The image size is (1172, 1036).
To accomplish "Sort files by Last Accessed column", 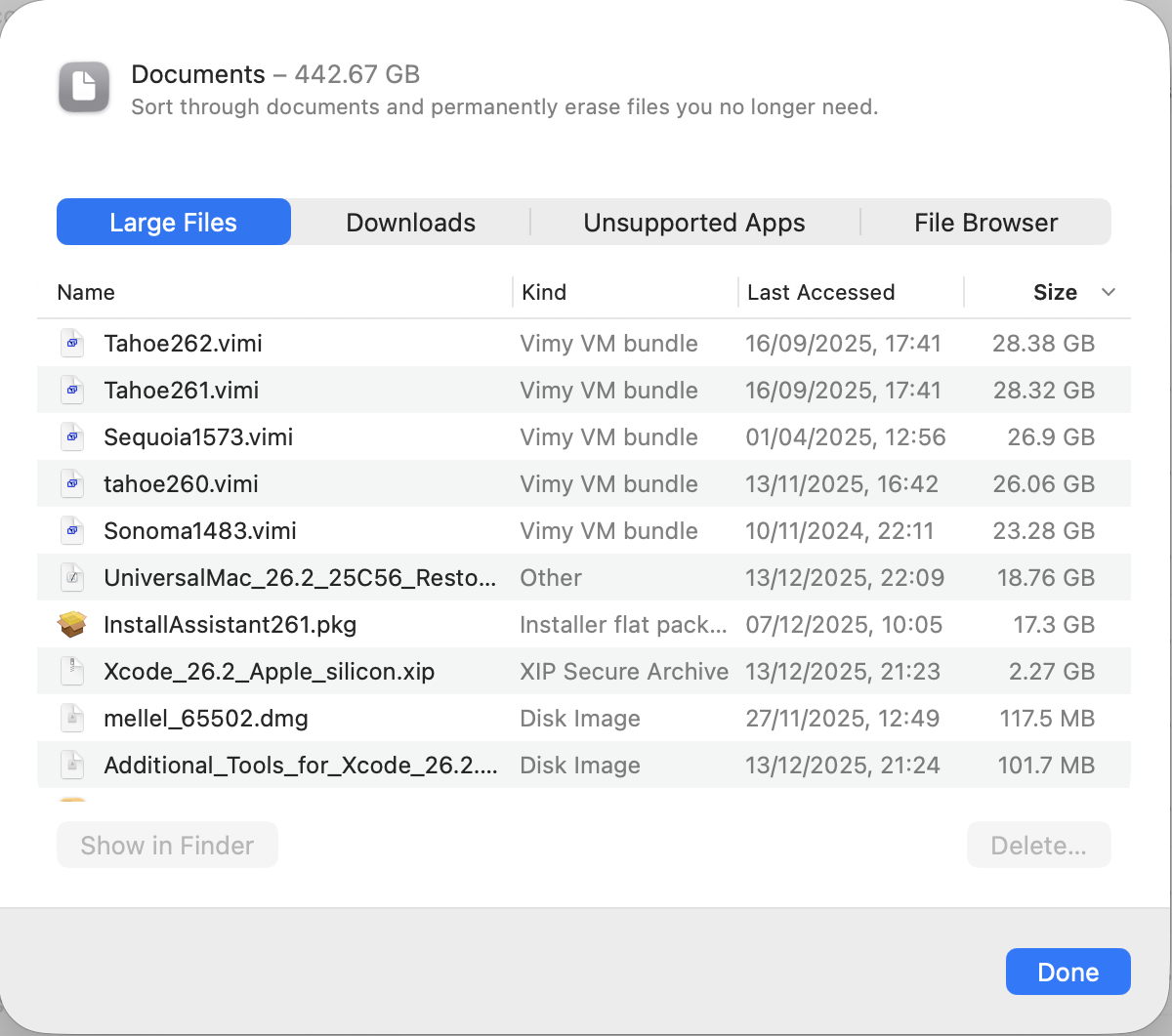I will (820, 293).
